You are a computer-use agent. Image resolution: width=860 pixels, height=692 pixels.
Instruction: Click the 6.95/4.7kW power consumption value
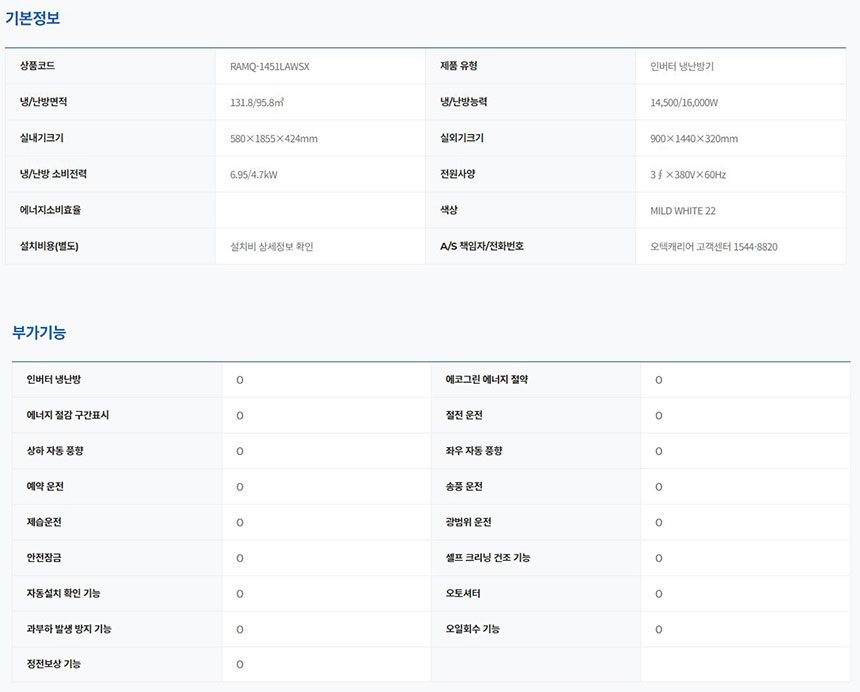(x=253, y=174)
